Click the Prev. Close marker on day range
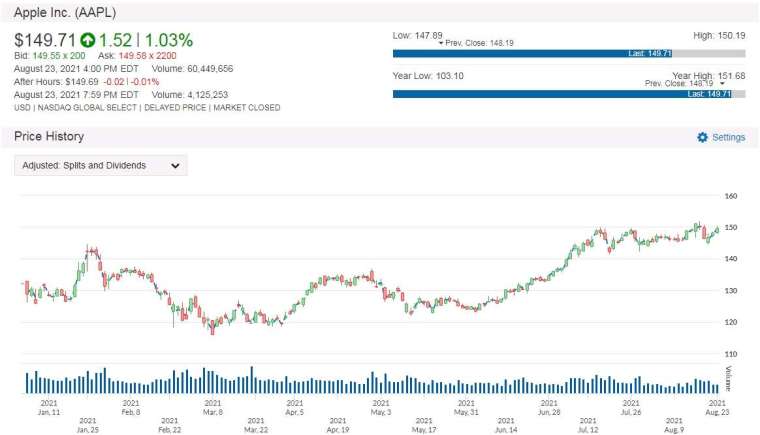The width and height of the screenshot is (760, 435). 476,43
